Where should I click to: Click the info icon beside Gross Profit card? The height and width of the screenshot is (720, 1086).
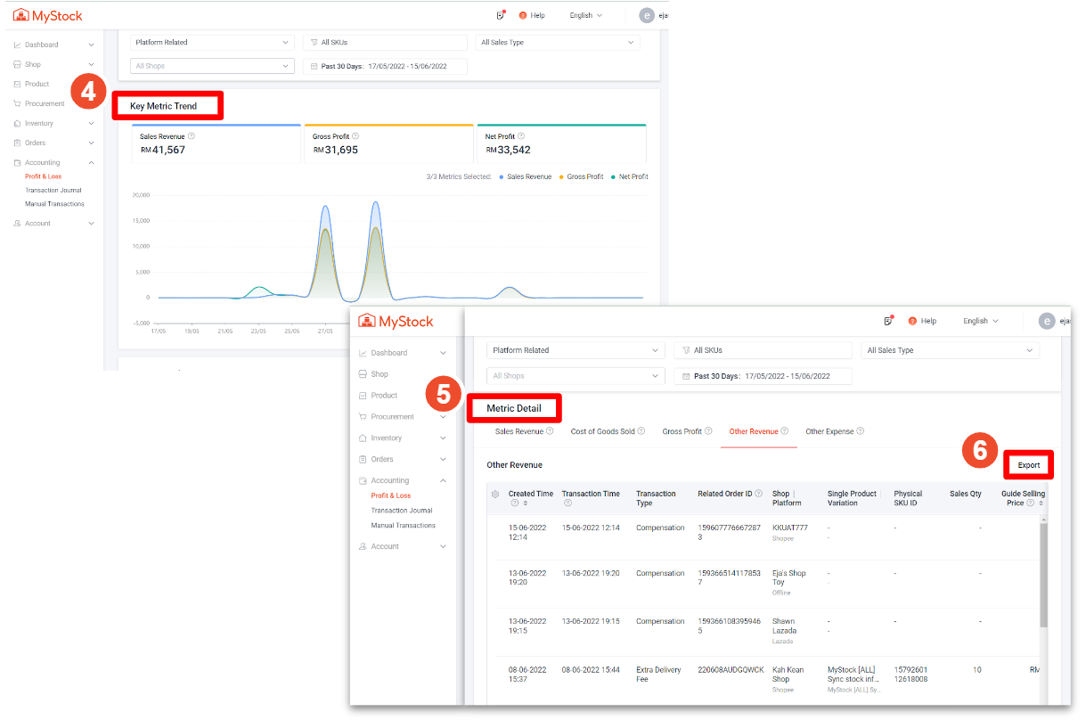[355, 136]
